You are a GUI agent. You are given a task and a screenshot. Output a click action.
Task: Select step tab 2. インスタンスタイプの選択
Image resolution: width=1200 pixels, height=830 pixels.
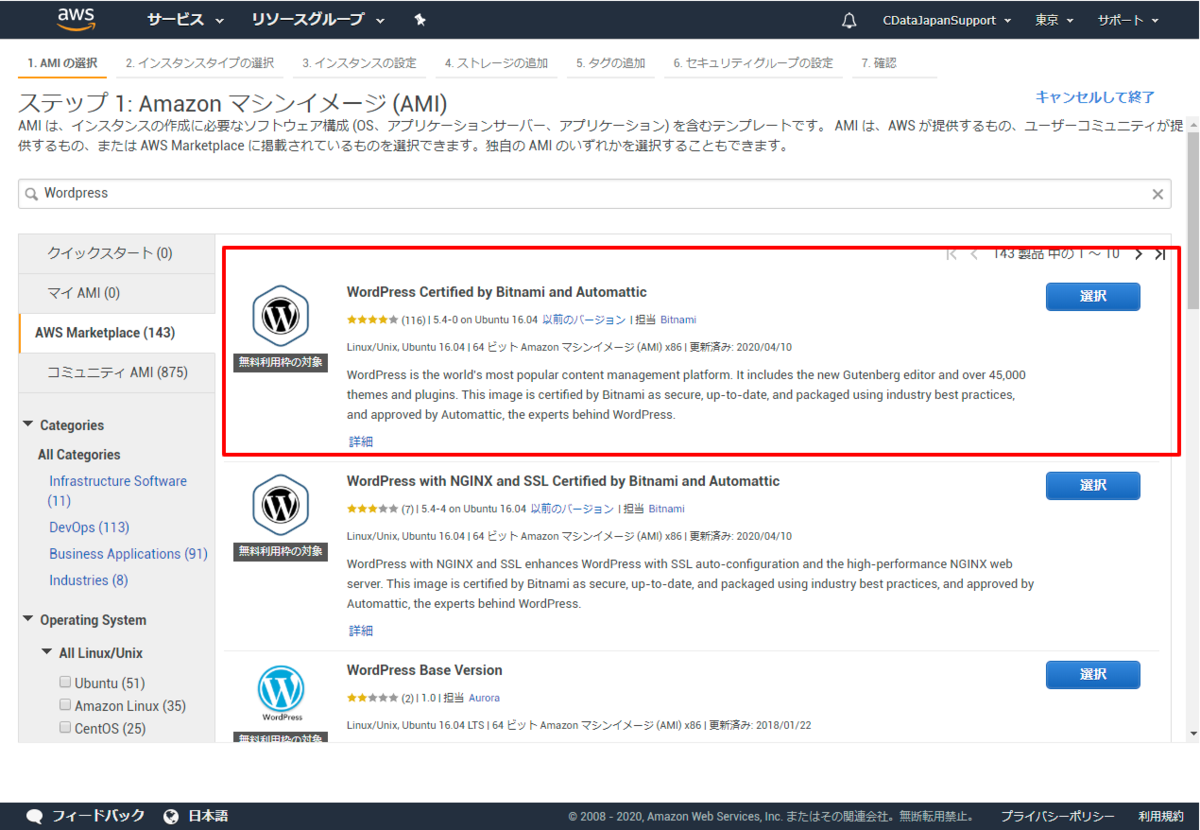(x=200, y=63)
